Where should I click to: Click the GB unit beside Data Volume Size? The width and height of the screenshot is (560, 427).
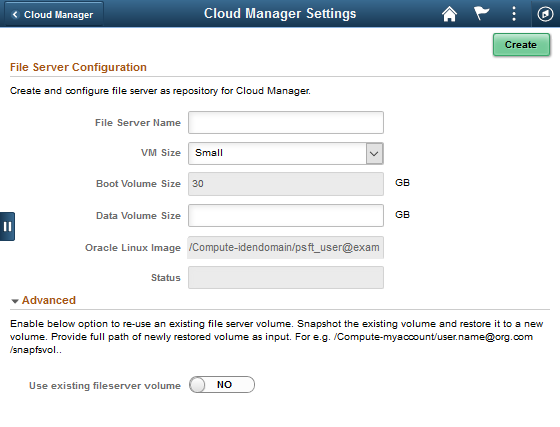coord(402,215)
